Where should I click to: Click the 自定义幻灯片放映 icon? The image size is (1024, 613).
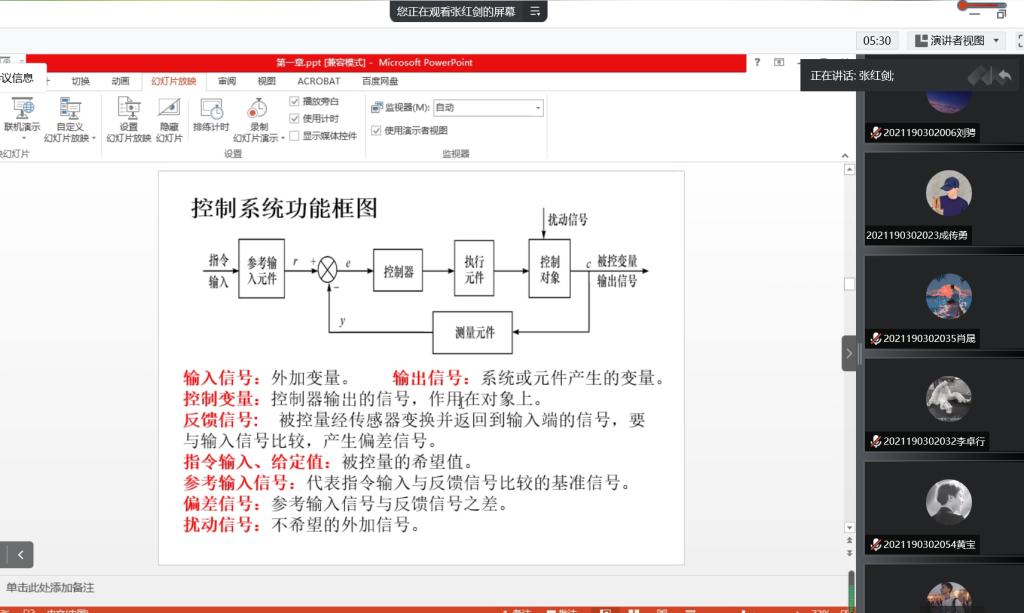coord(70,109)
